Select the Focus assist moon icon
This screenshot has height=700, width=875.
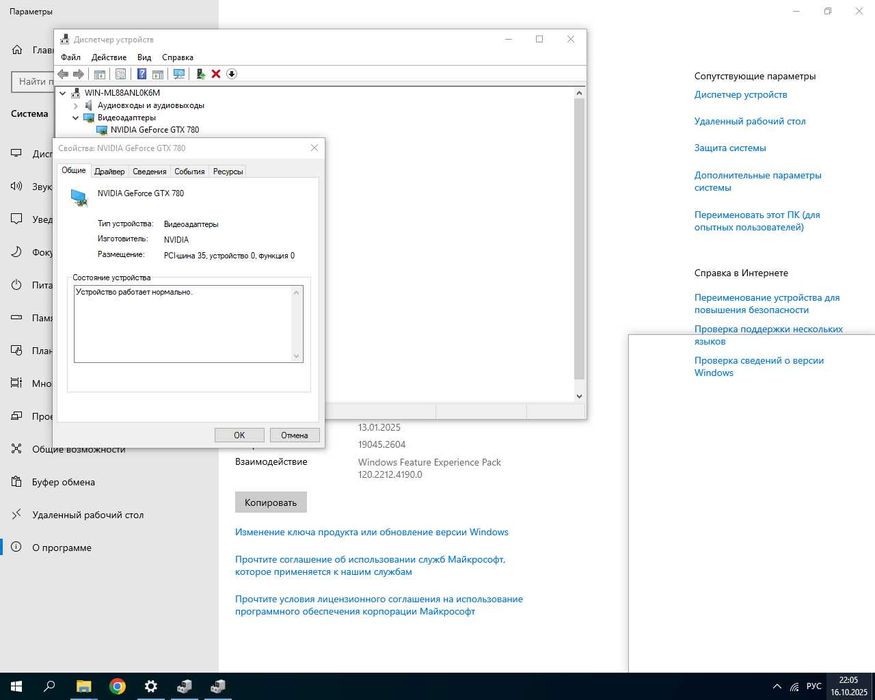coord(17,252)
